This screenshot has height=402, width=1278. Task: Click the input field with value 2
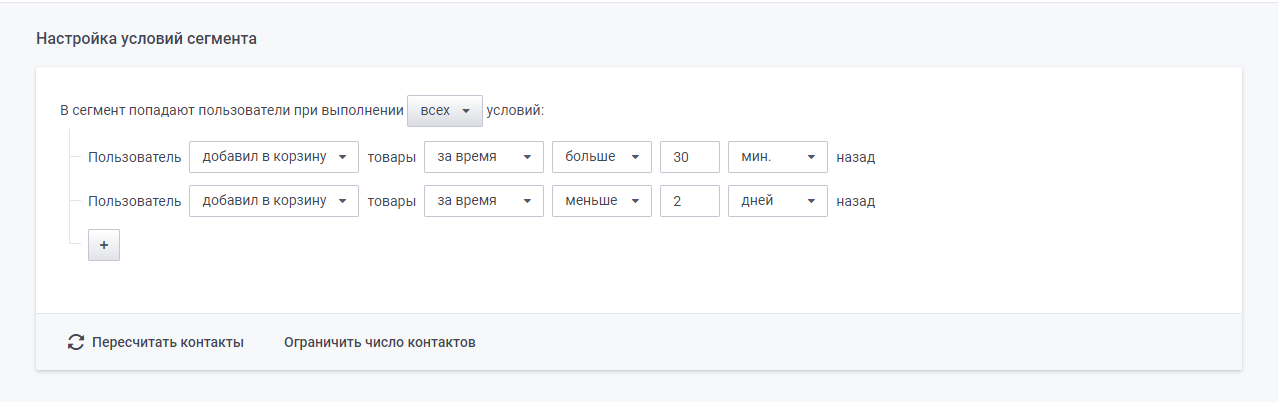click(690, 201)
